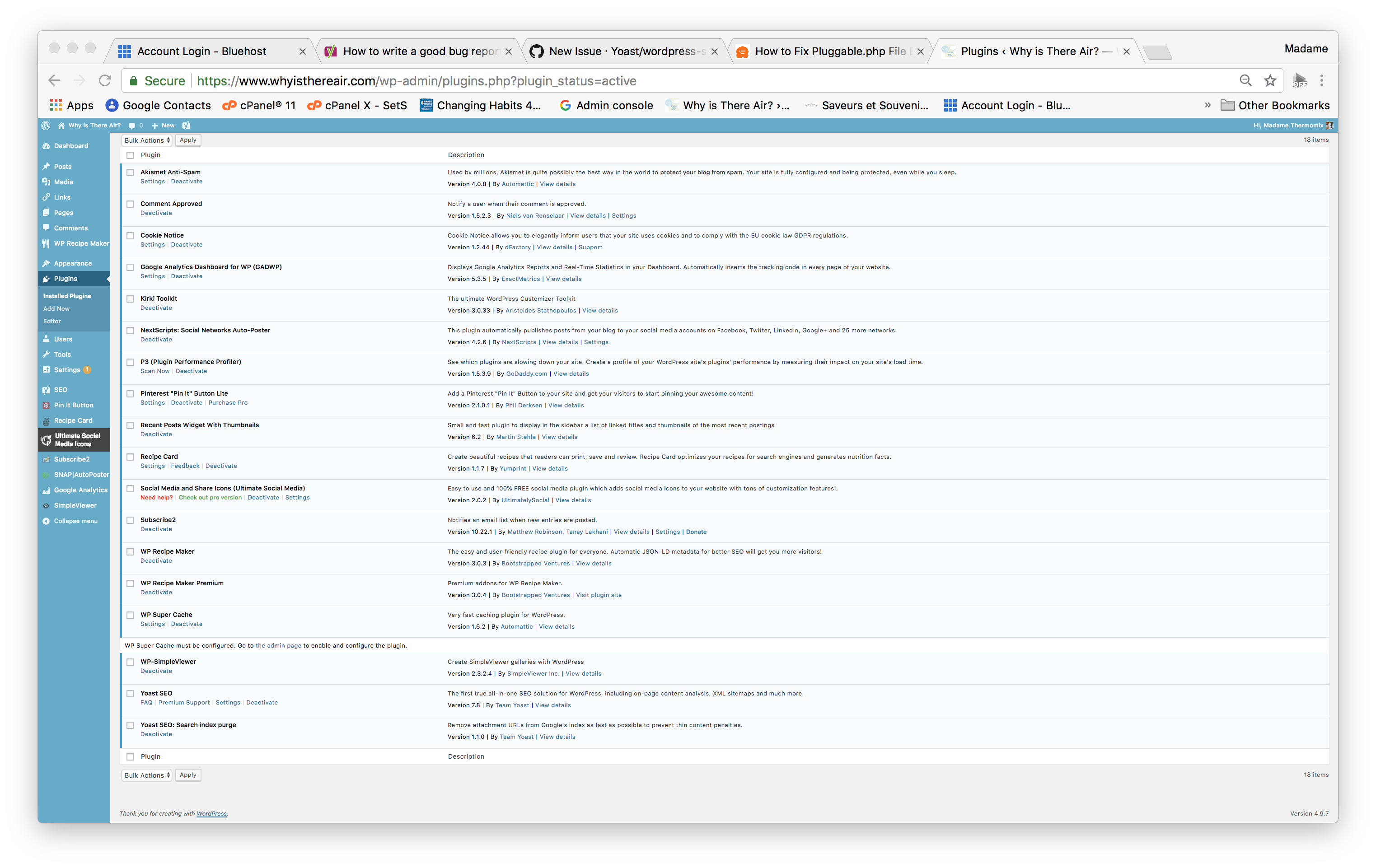
Task: Open the SEO section via its sidebar icon
Action: click(46, 389)
